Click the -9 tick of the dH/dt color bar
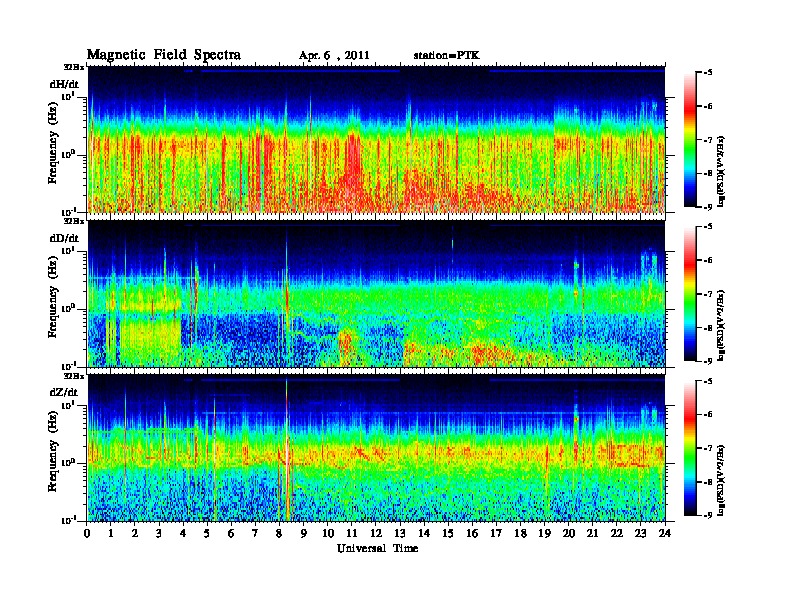The height and width of the screenshot is (612, 792). click(x=708, y=207)
